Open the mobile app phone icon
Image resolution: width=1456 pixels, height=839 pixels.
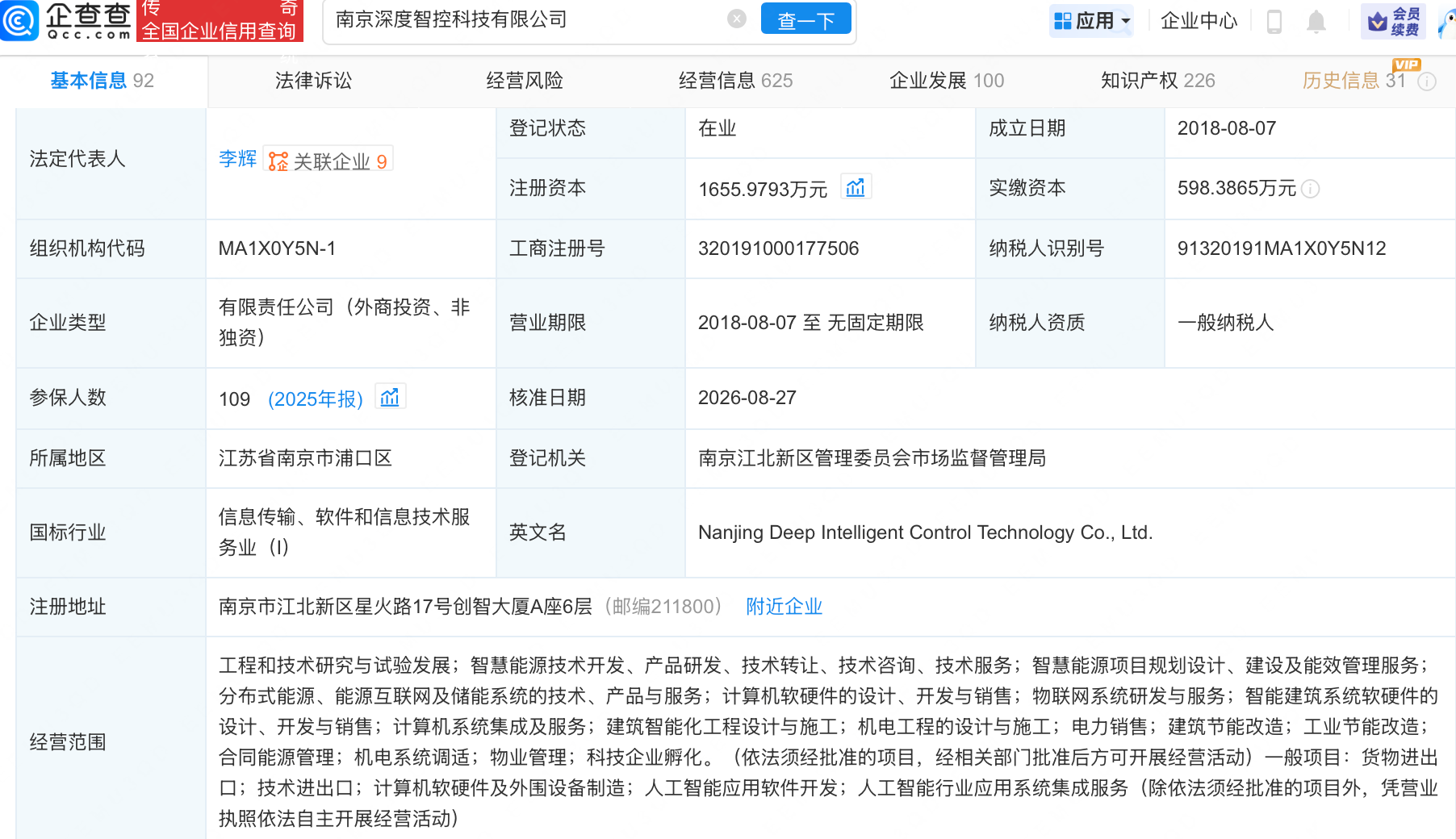click(1274, 22)
